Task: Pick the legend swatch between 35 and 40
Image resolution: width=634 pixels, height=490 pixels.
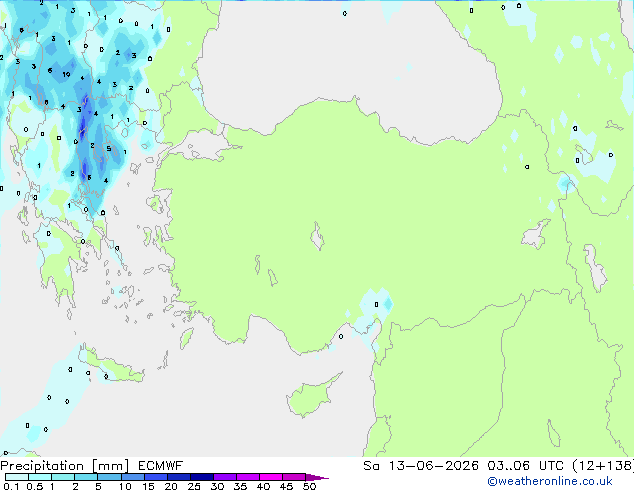Action: pyautogui.click(x=248, y=477)
